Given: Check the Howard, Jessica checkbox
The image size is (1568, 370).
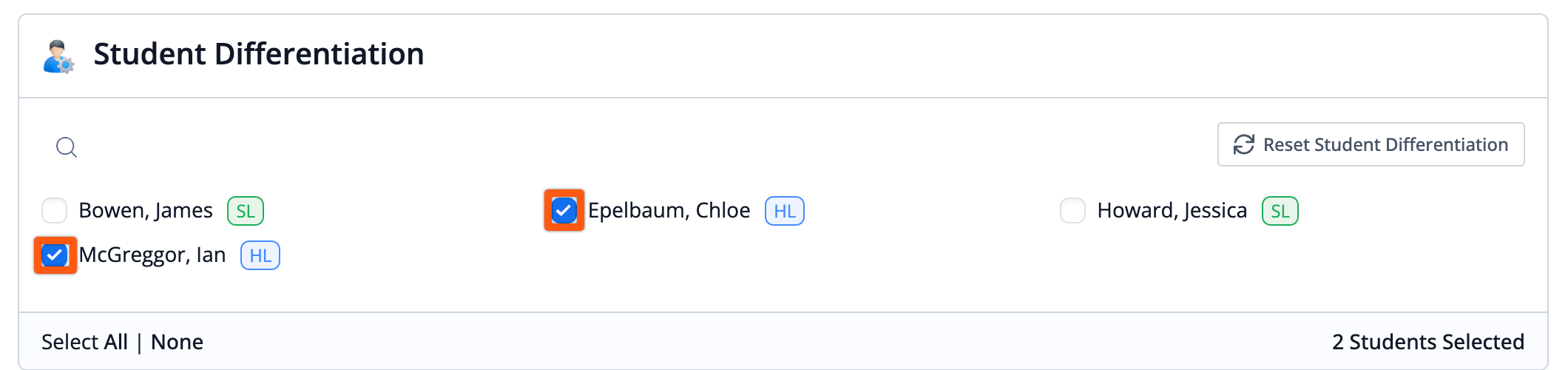Looking at the screenshot, I should pos(1072,211).
